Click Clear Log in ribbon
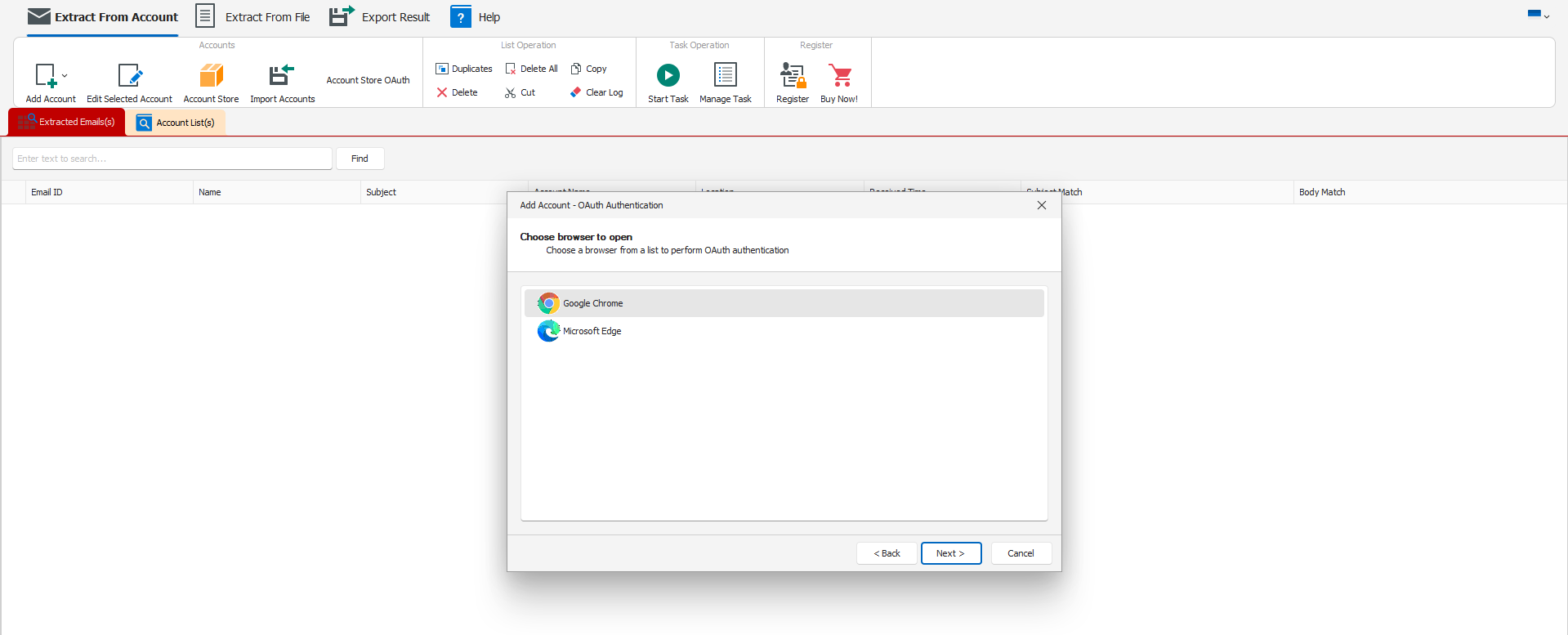This screenshot has height=635, width=1568. coord(596,92)
